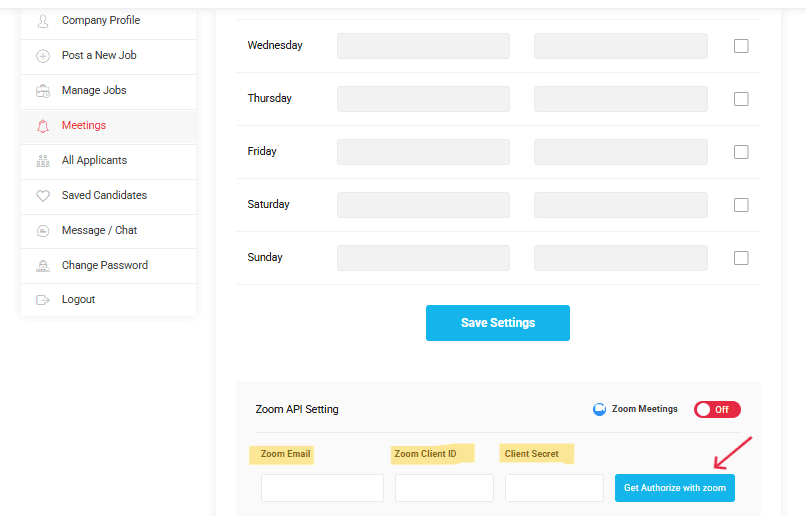
Task: Click the Zoom Meetings label text
Action: (645, 409)
